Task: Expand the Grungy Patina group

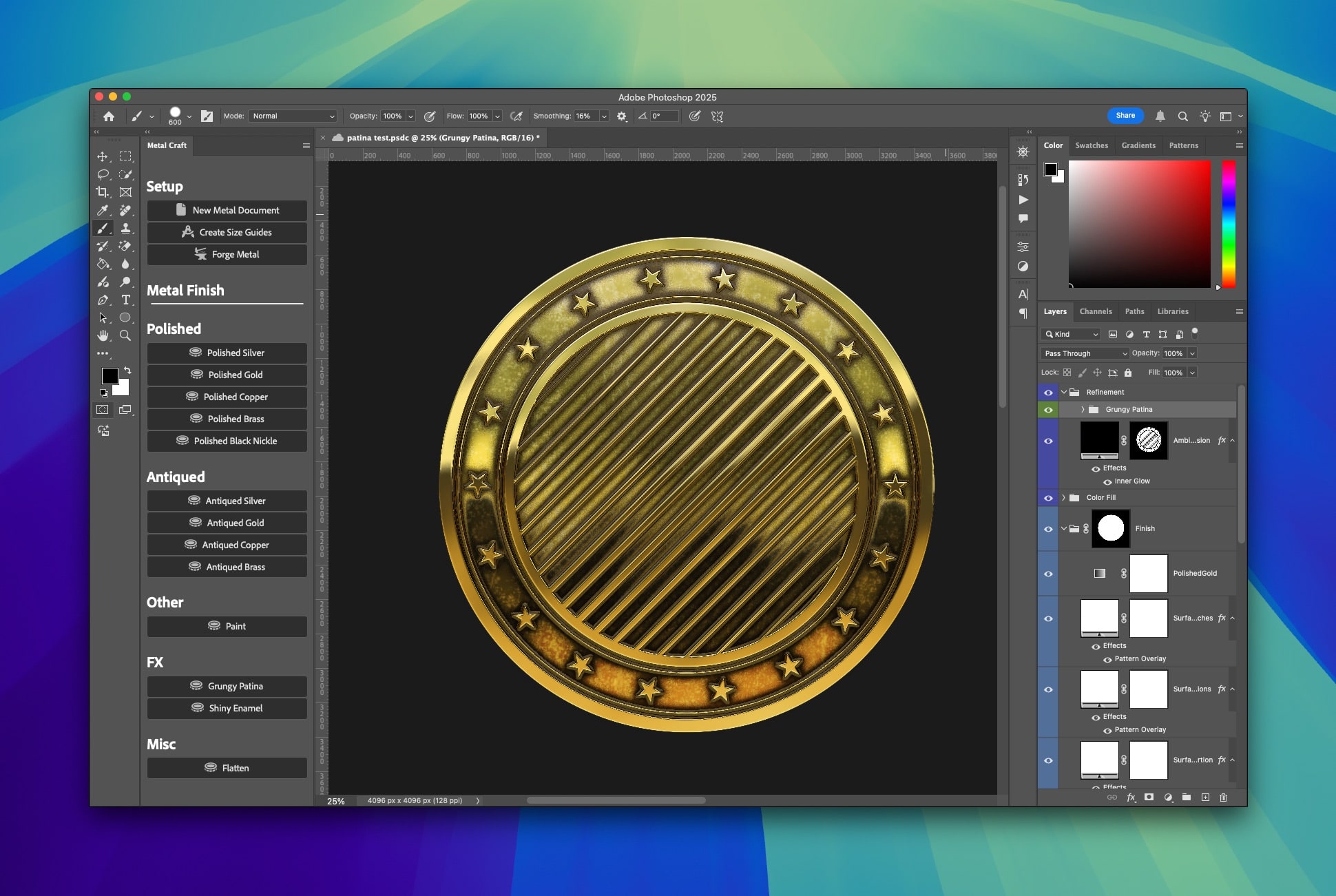Action: (1083, 409)
